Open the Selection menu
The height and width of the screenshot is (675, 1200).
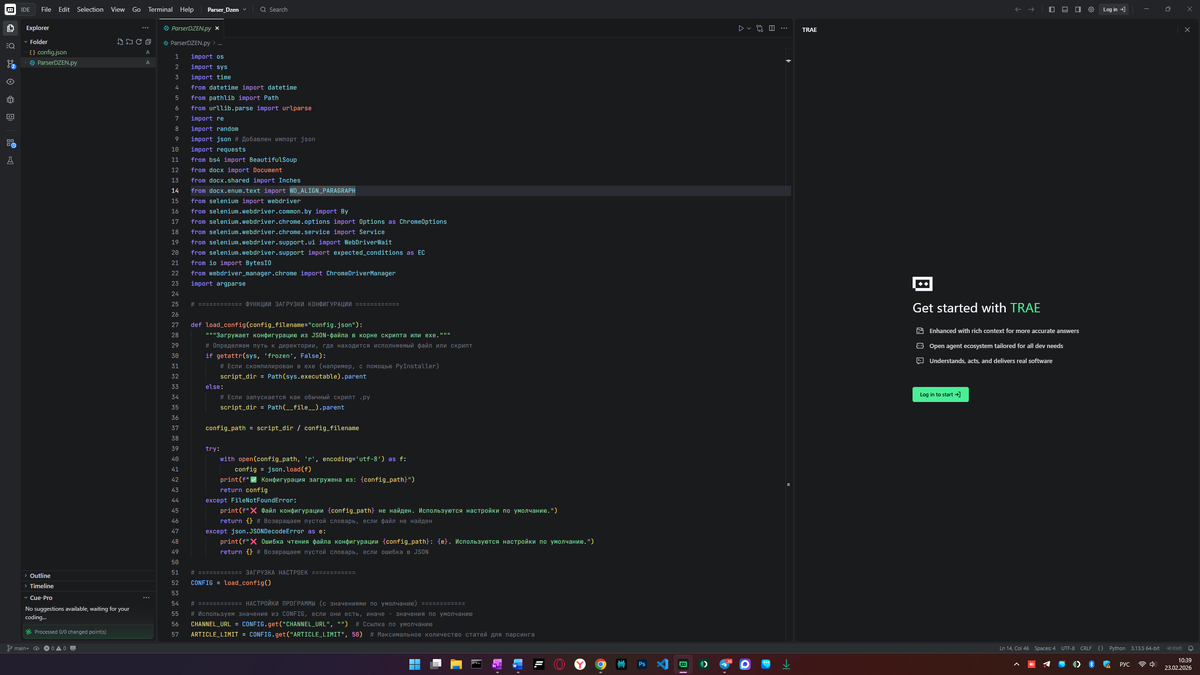tap(90, 9)
